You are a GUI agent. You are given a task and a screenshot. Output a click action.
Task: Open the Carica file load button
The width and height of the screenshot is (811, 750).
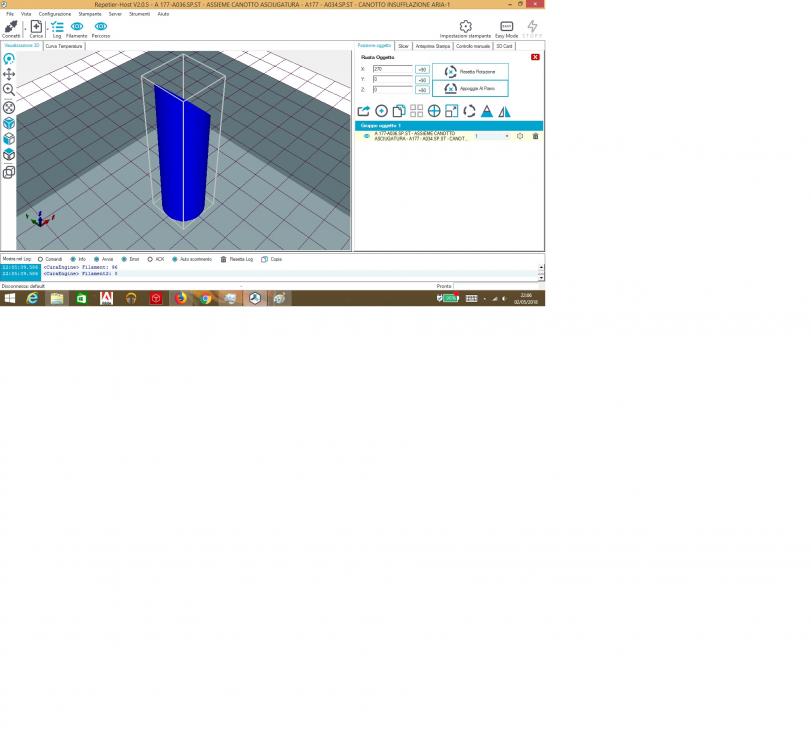pyautogui.click(x=36, y=26)
